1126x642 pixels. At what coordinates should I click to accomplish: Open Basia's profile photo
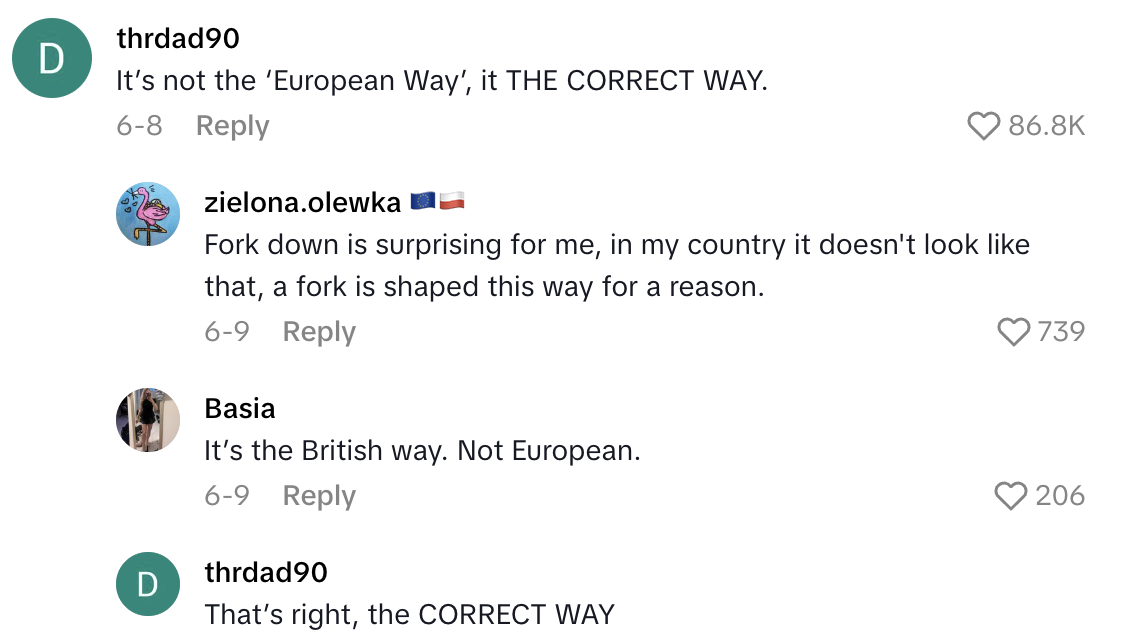point(147,420)
